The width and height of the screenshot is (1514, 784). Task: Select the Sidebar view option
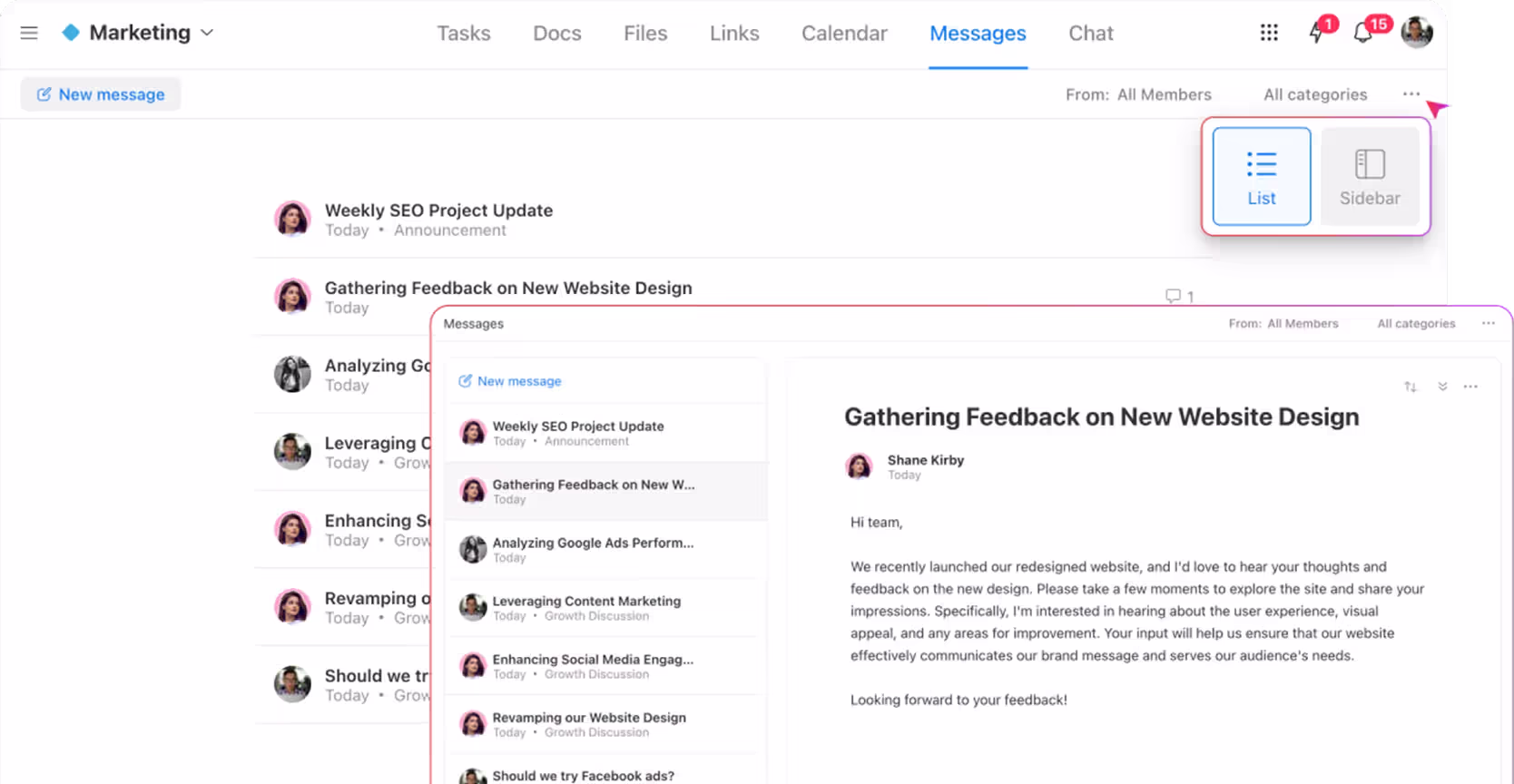click(x=1370, y=176)
